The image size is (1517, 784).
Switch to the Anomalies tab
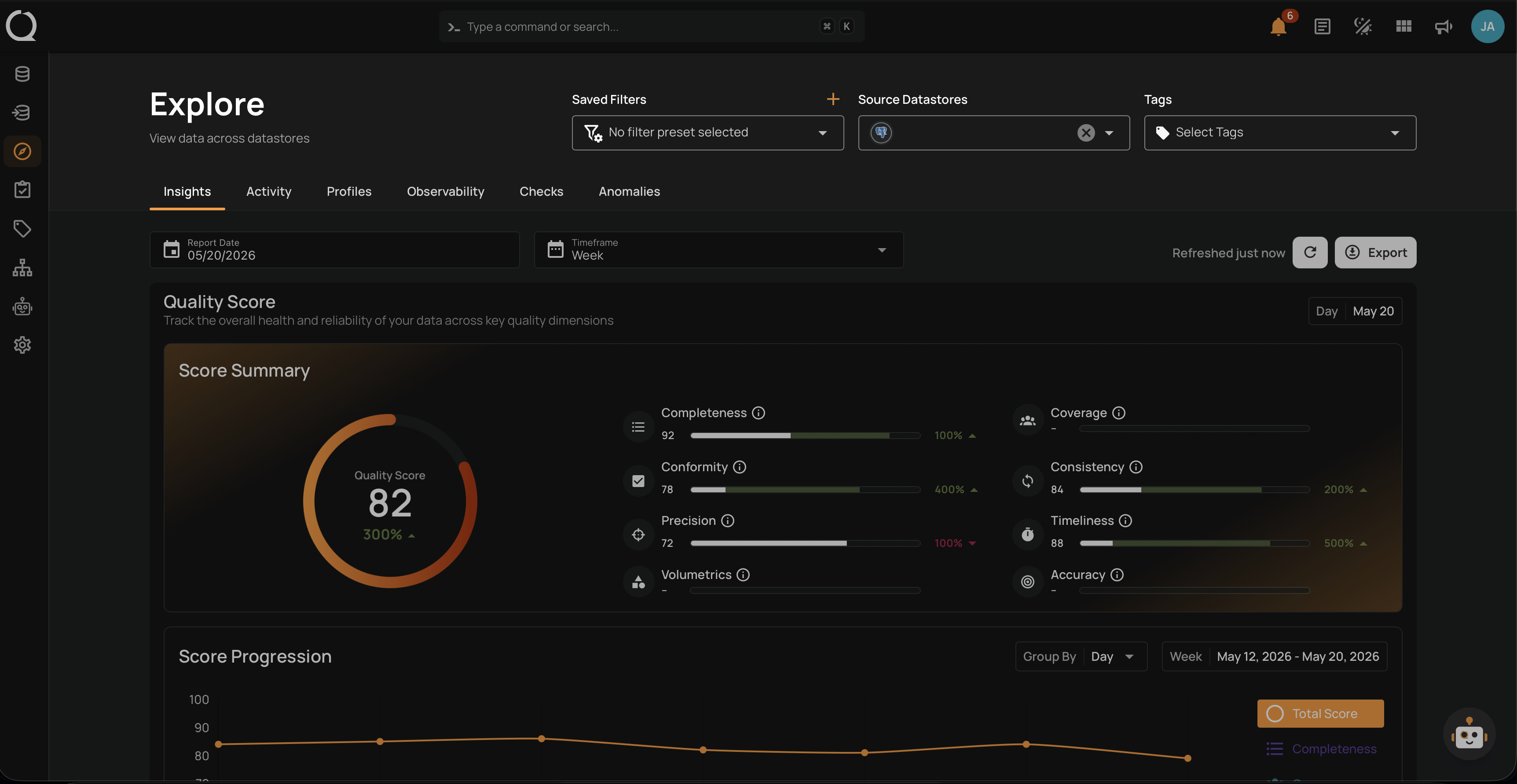coord(629,191)
